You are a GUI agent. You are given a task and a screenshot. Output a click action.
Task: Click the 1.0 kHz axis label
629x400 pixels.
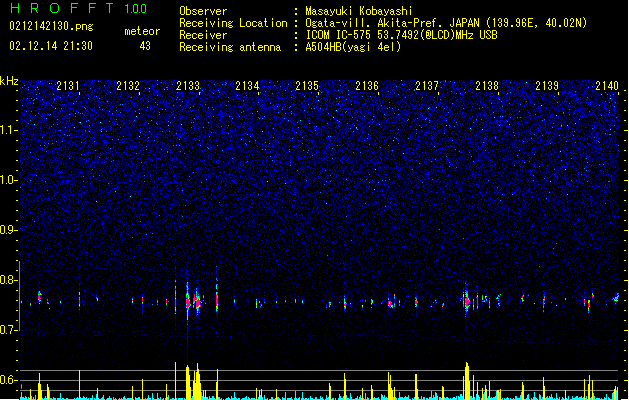coord(9,180)
